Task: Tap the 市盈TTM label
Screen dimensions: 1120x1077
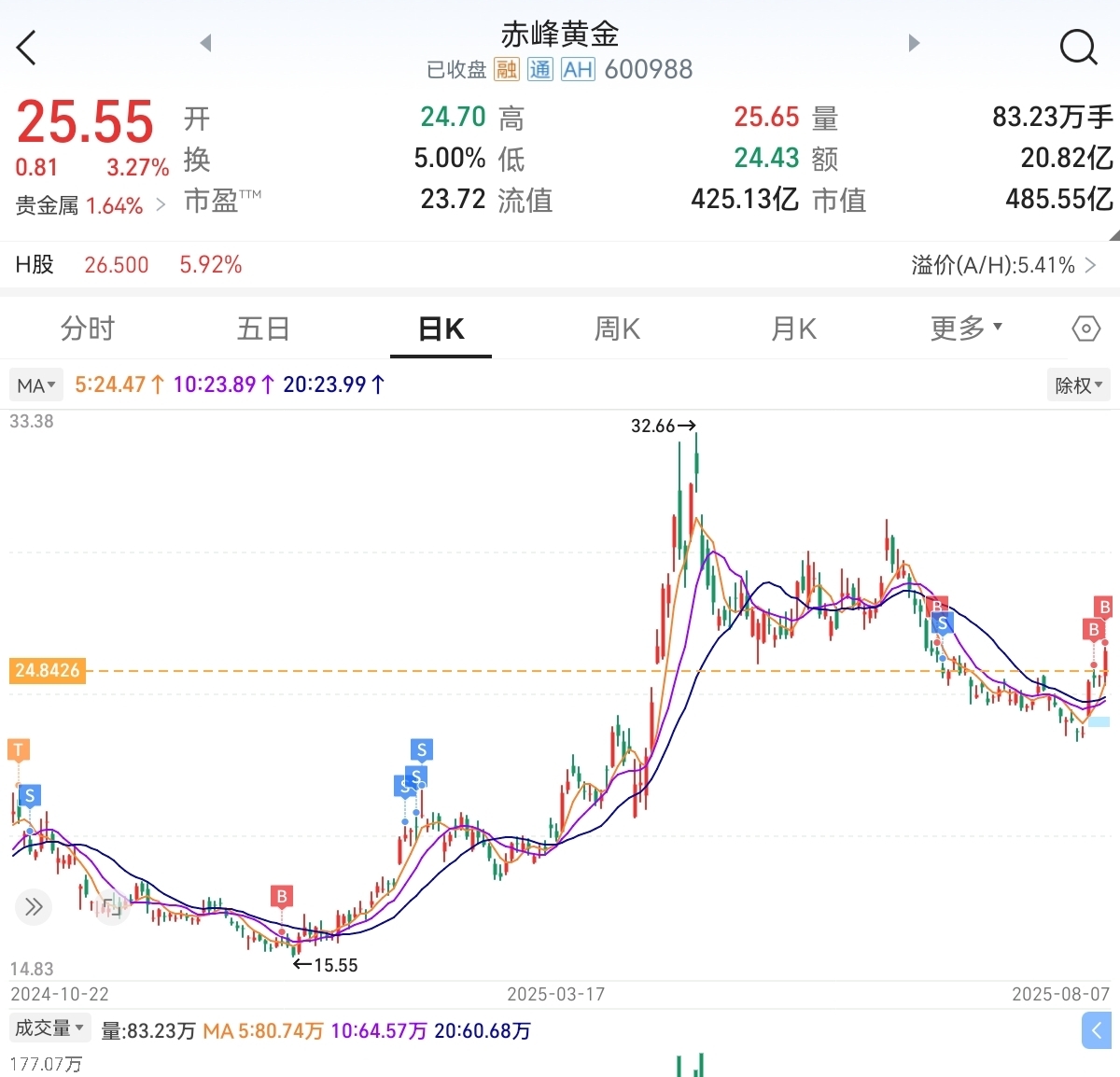Action: coord(222,200)
